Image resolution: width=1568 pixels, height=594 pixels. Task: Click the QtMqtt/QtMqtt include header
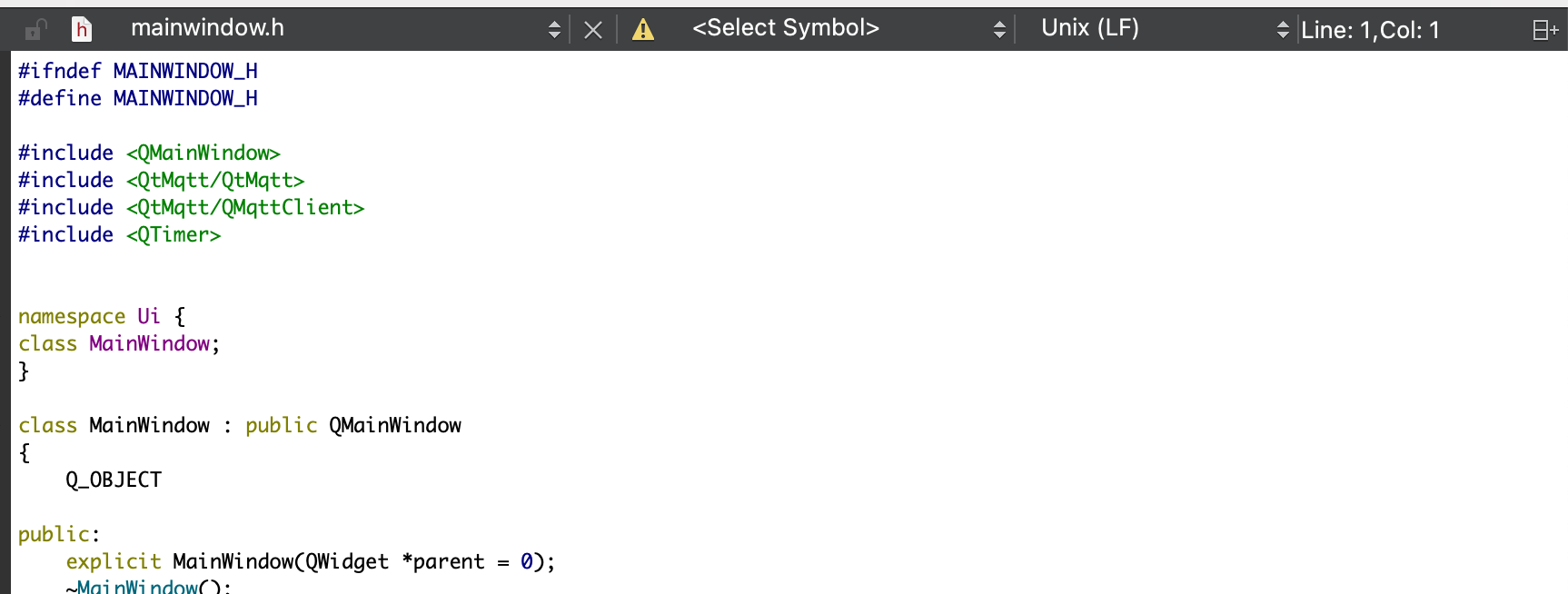click(x=215, y=180)
